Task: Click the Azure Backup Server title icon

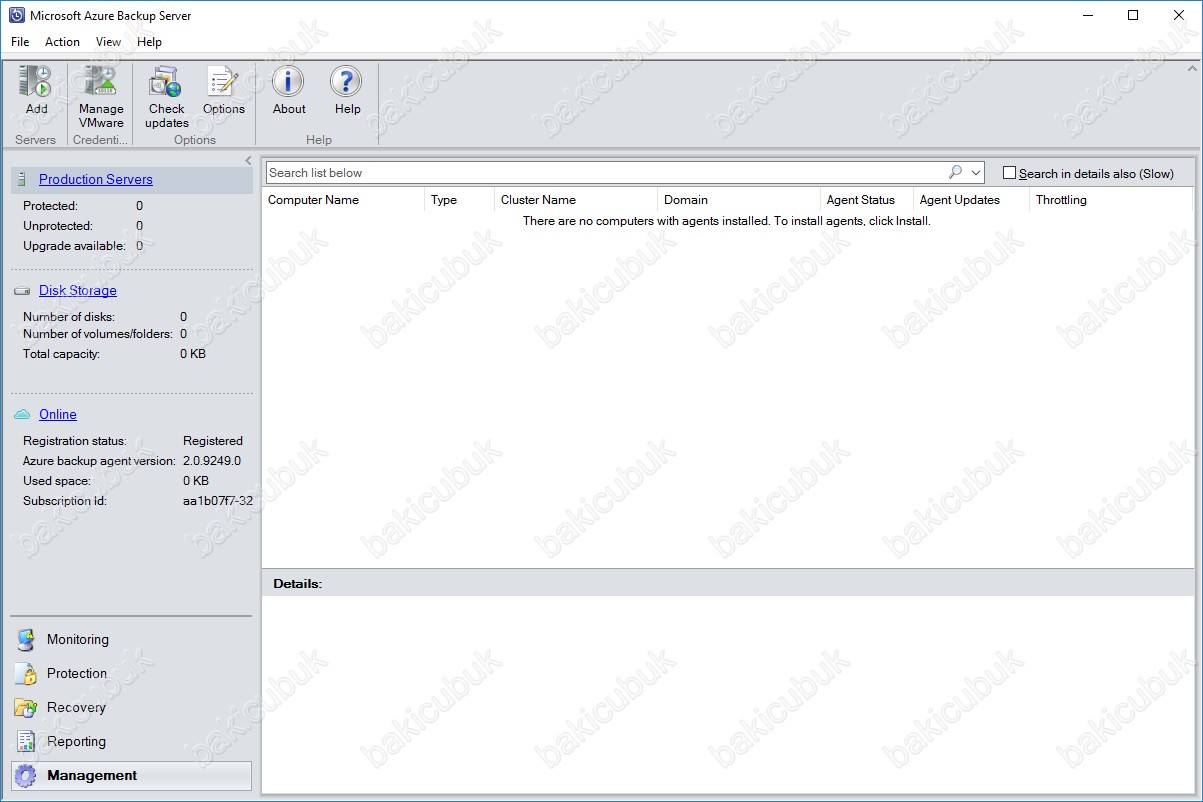Action: 15,16
